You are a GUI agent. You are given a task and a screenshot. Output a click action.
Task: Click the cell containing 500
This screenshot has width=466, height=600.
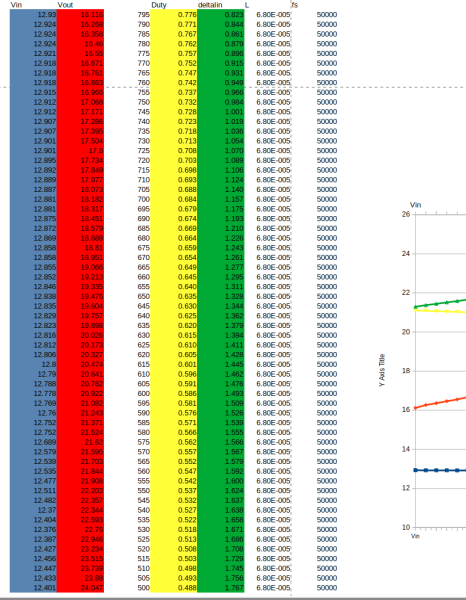pyautogui.click(x=127, y=588)
